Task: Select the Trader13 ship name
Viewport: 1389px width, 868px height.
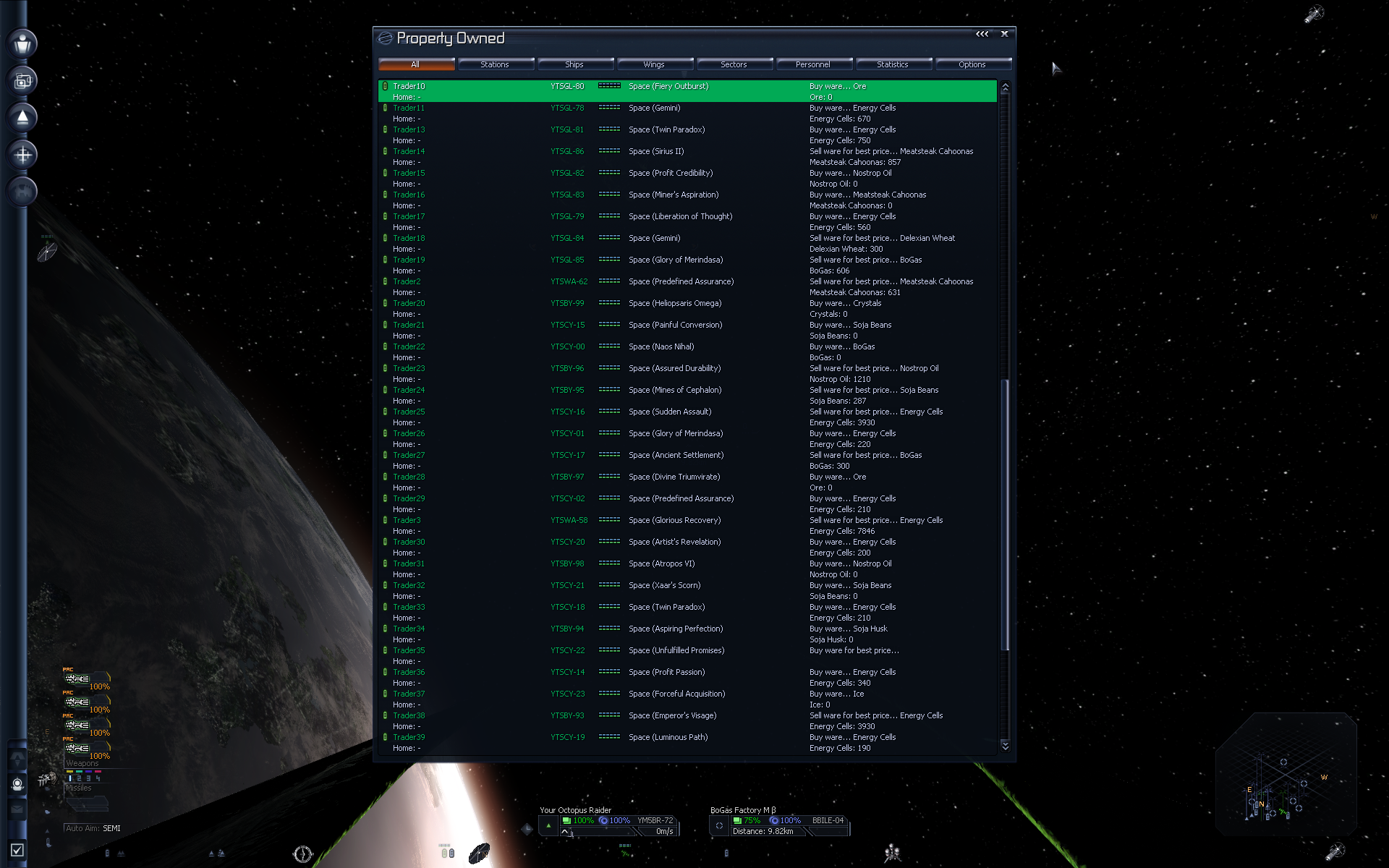Action: click(409, 129)
